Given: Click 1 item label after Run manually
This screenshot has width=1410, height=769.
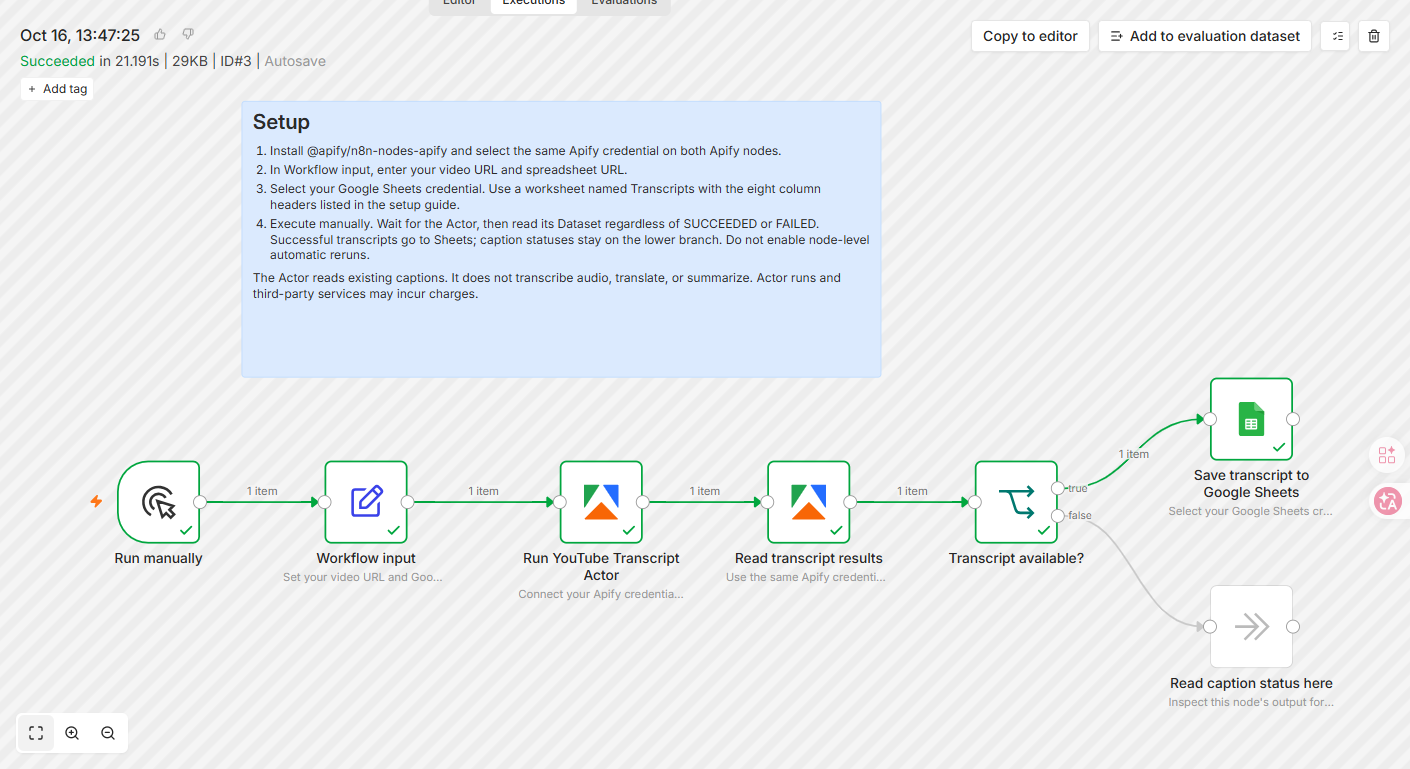Looking at the screenshot, I should coord(262,491).
